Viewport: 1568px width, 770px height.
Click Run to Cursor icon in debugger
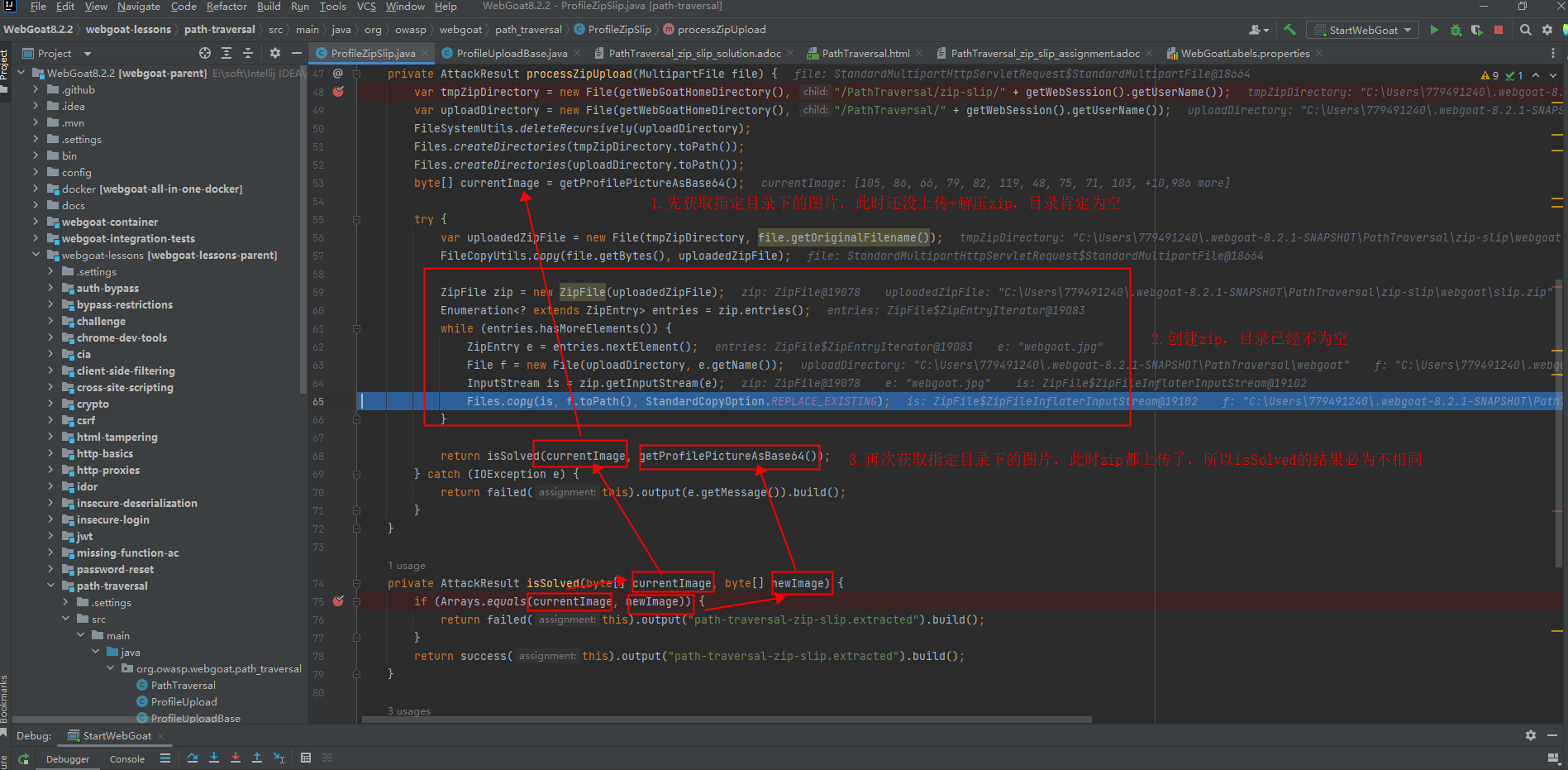click(x=279, y=758)
